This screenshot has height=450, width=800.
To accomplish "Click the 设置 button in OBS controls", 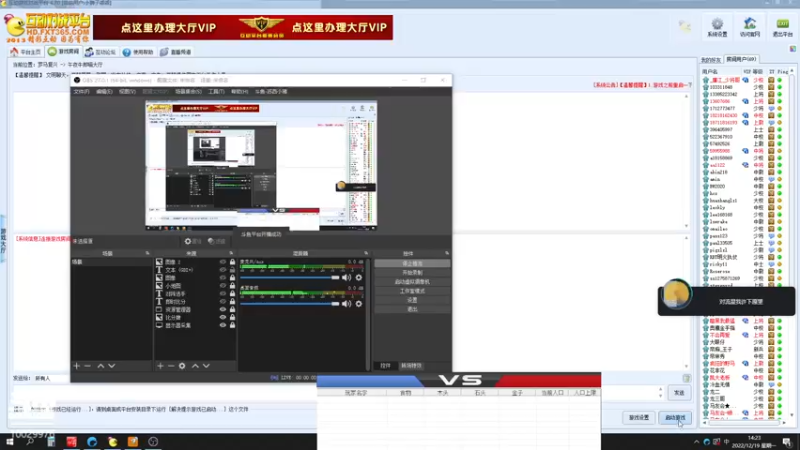I will (x=412, y=301).
